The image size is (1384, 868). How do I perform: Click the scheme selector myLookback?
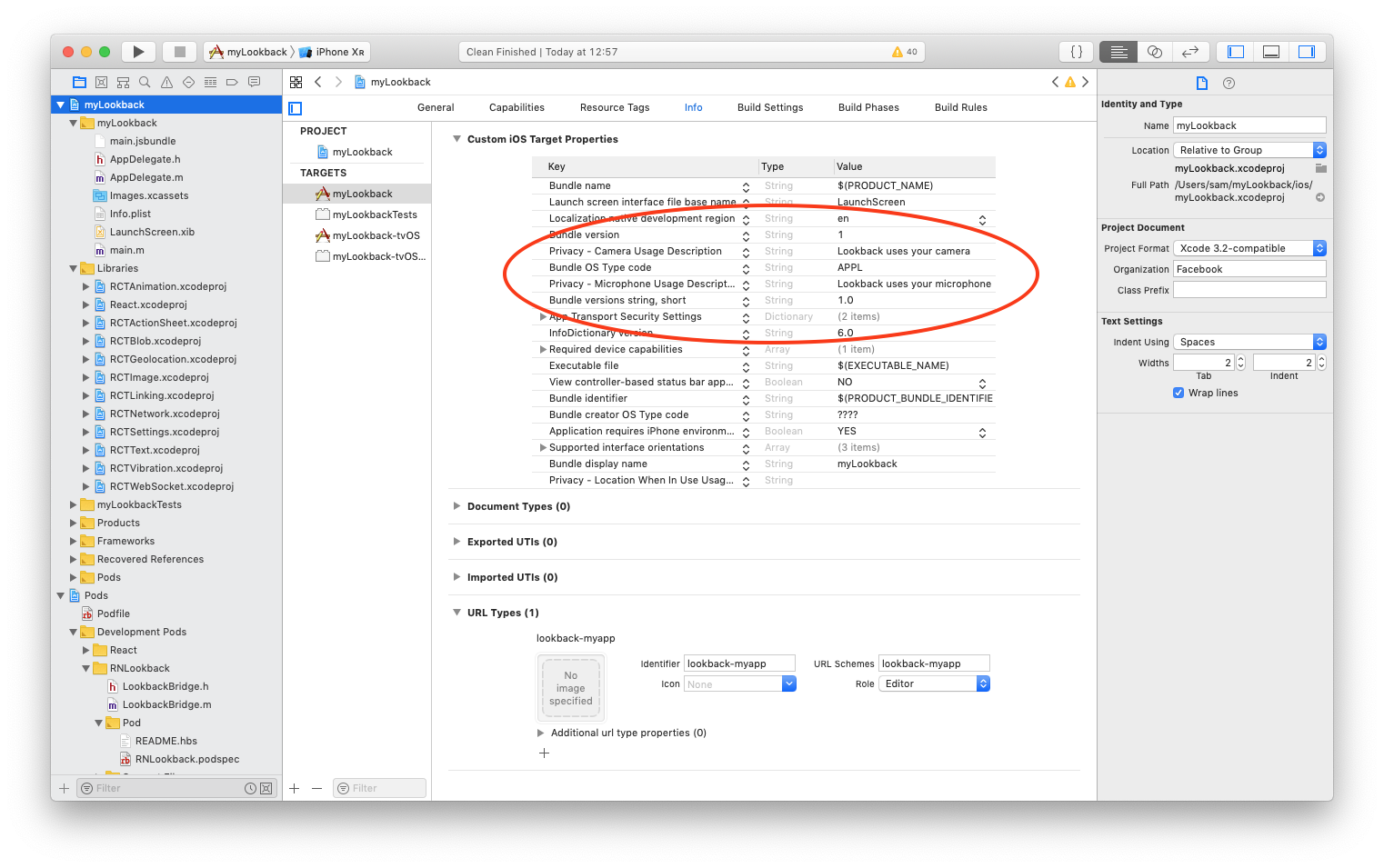(x=247, y=52)
